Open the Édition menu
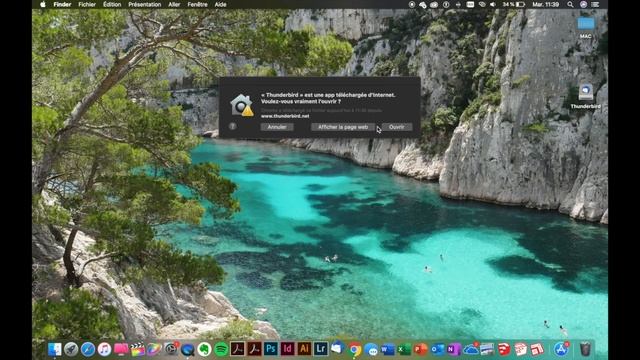The width and height of the screenshot is (640, 360). (x=112, y=4)
